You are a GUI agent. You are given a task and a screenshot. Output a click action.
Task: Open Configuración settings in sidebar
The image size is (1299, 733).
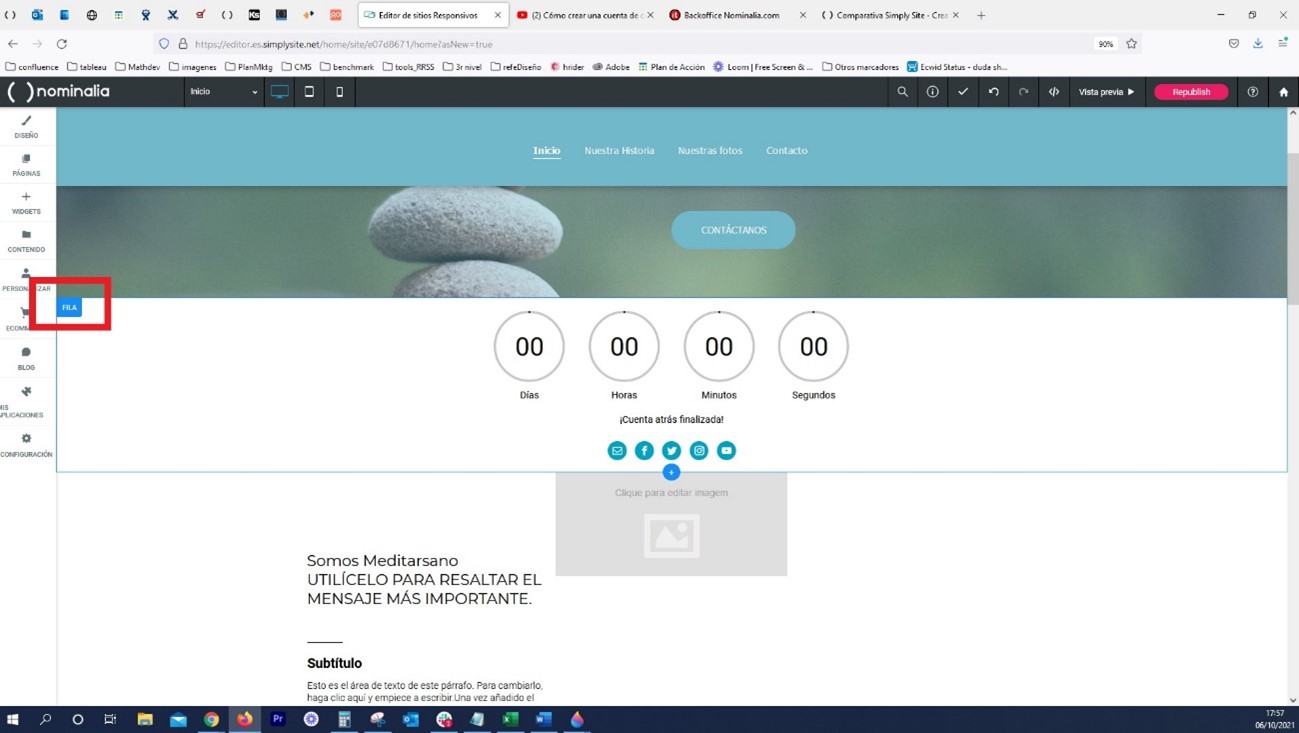pos(26,444)
